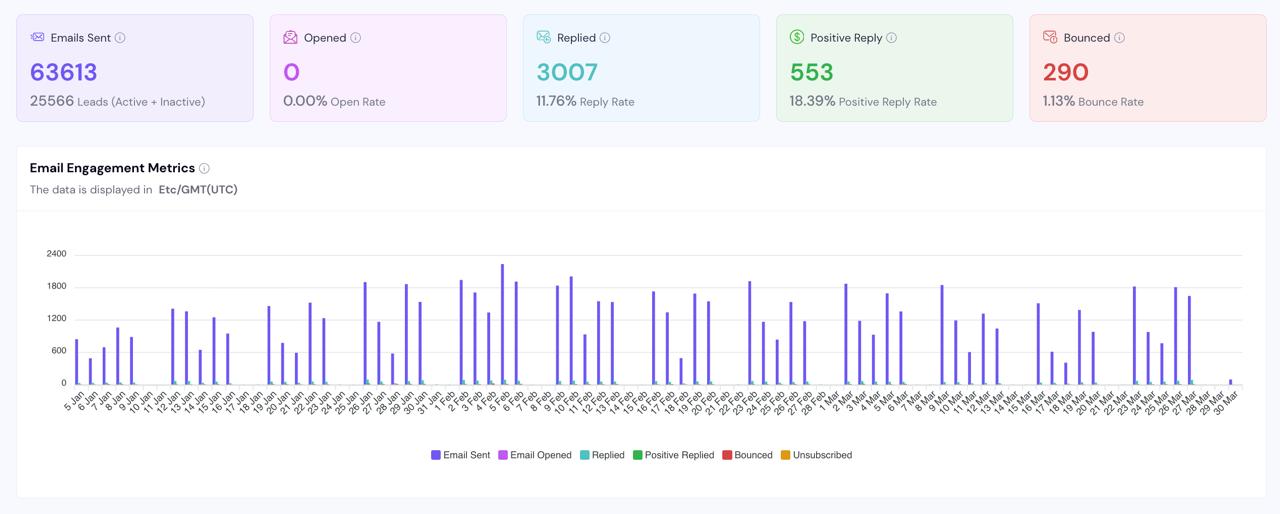Click info icon by Email Engagement Metrics
The height and width of the screenshot is (514, 1280).
[x=204, y=169]
